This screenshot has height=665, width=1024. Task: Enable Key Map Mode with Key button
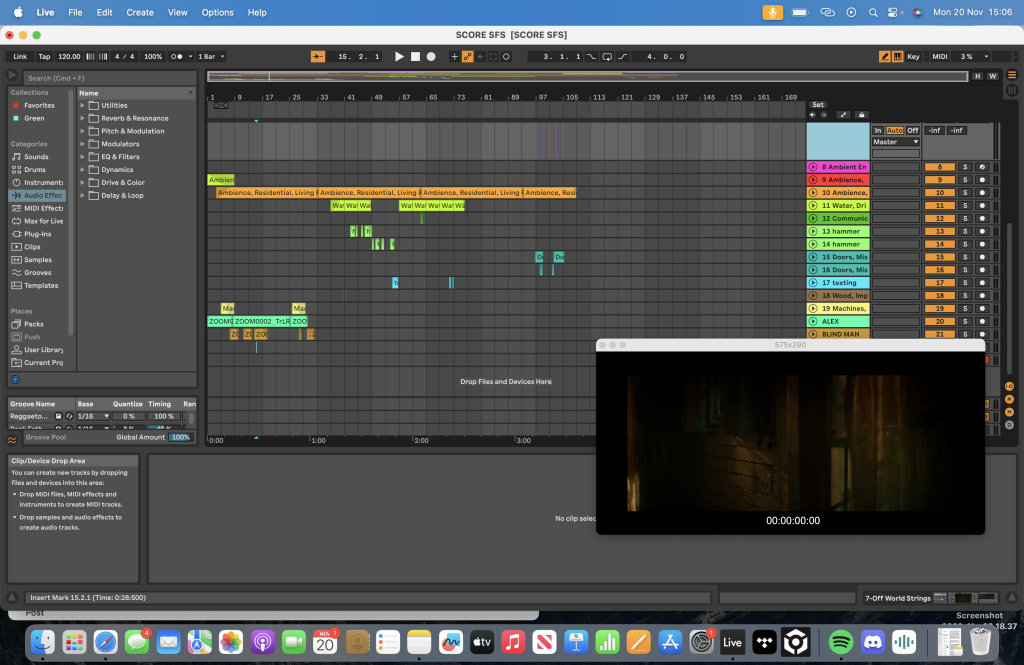coord(913,57)
